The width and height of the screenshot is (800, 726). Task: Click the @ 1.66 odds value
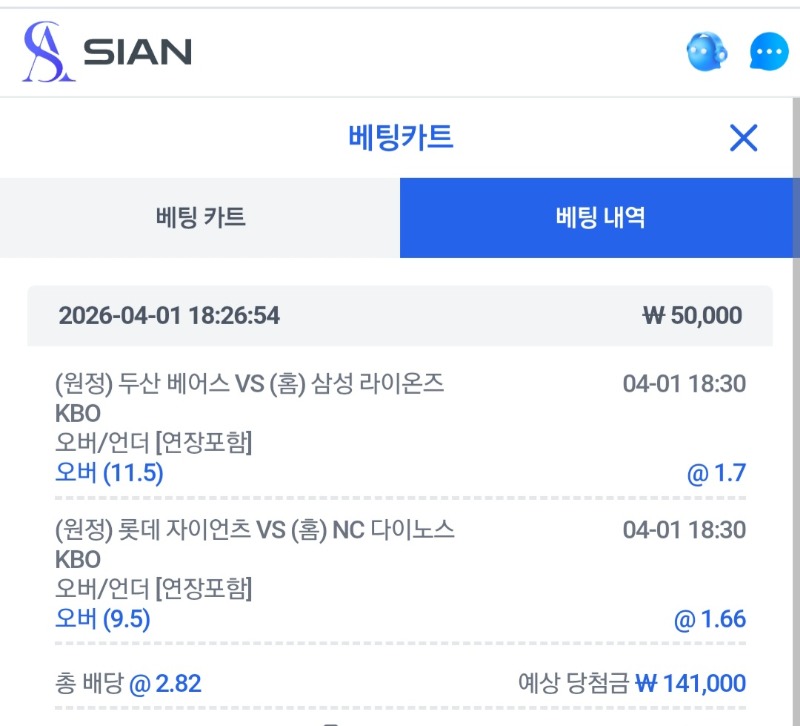(x=709, y=619)
